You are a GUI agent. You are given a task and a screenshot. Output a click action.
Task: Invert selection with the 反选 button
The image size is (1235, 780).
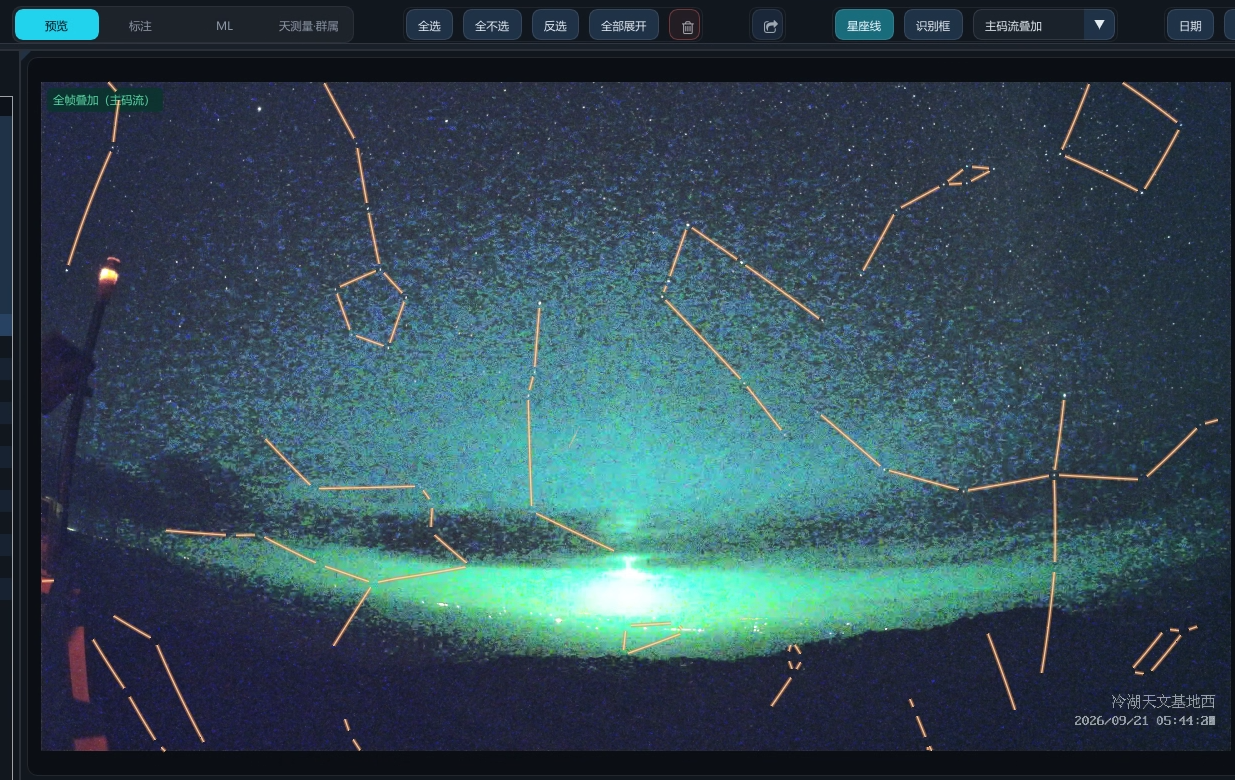[555, 26]
